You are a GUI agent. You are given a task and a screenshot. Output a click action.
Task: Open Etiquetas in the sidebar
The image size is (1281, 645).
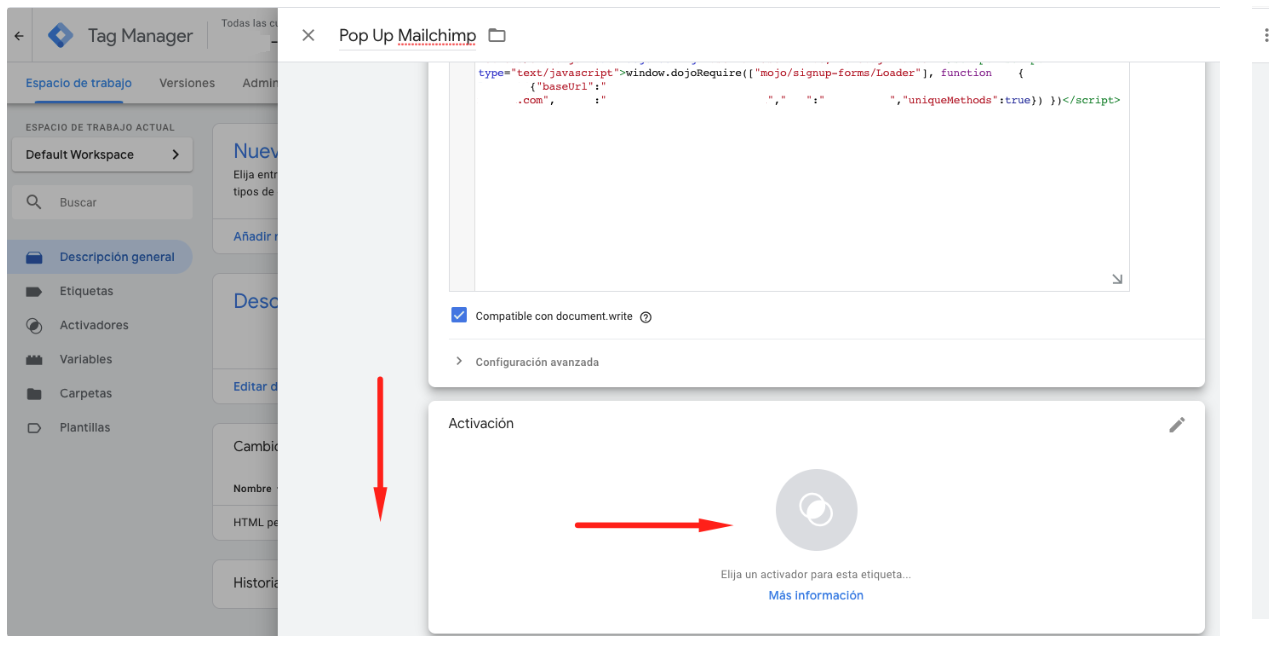pyautogui.click(x=86, y=291)
